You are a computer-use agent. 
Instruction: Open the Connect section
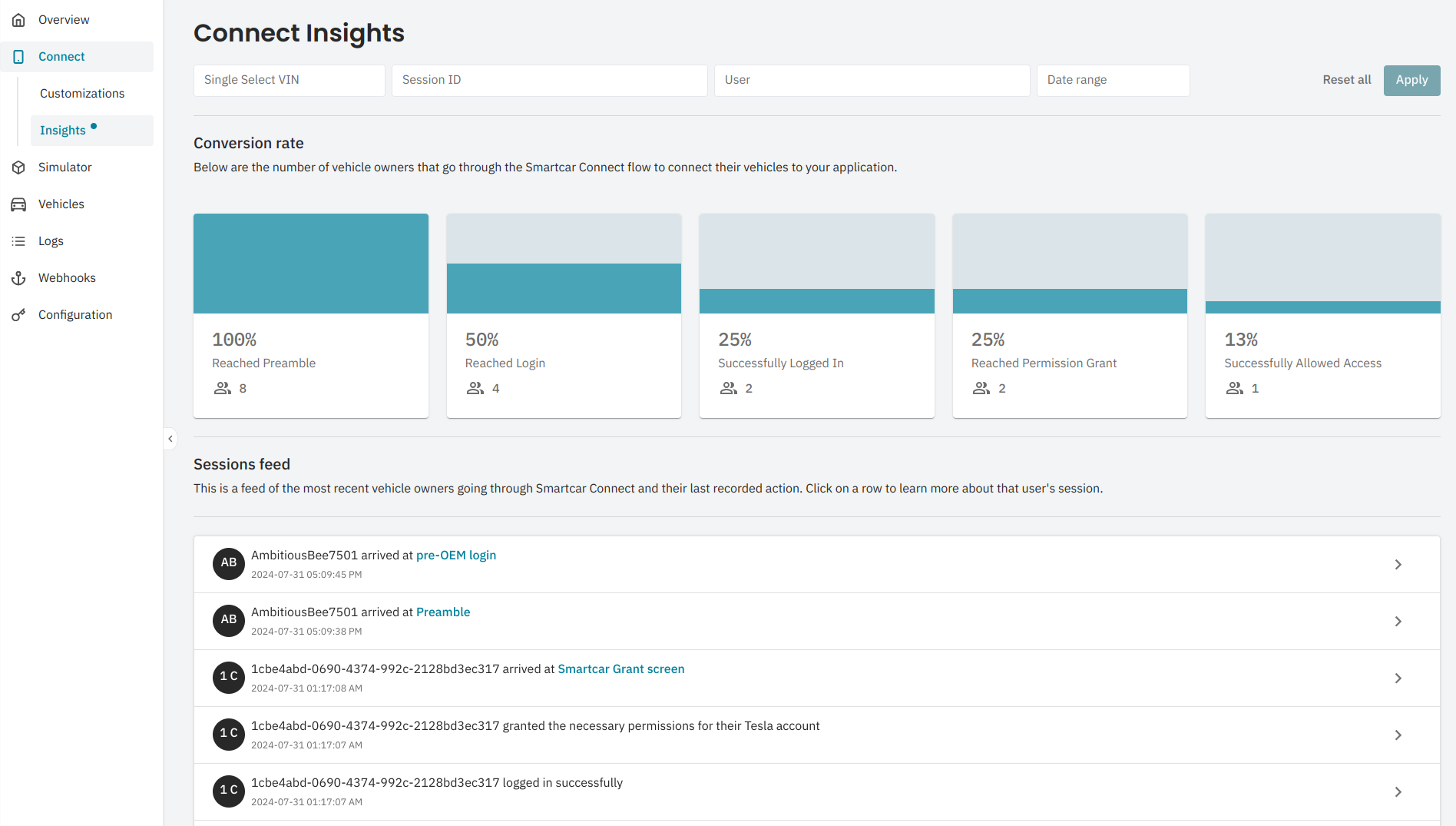77,57
